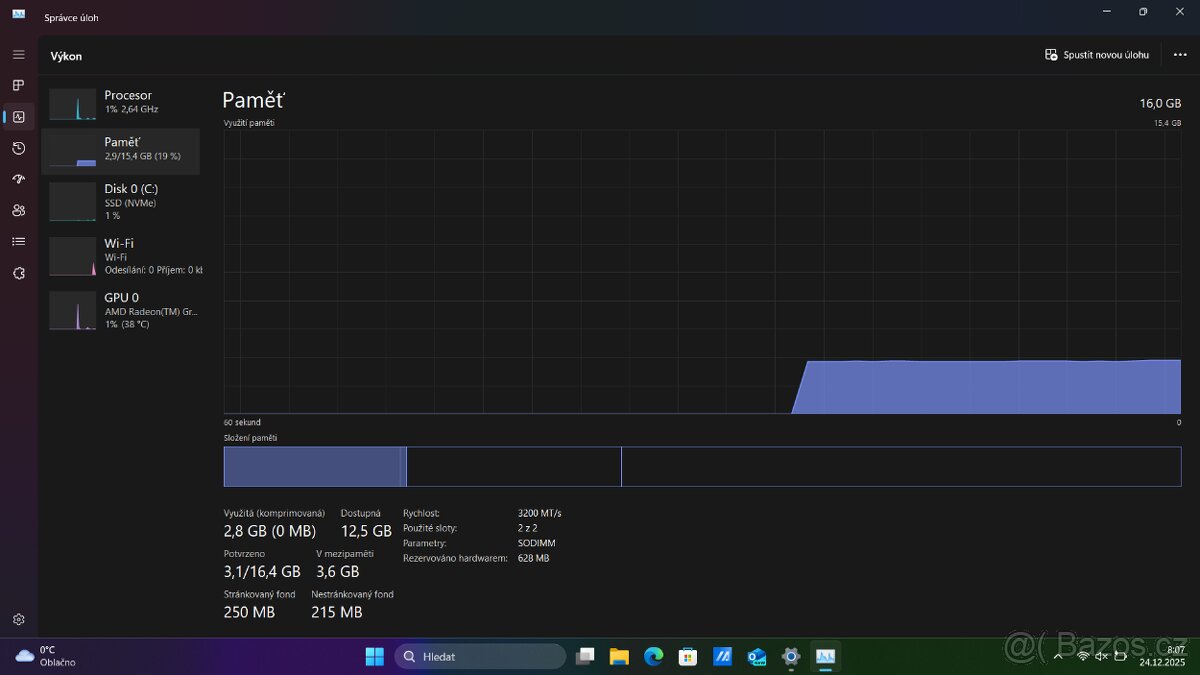Open the three-dot more options menu
This screenshot has width=1200, height=675.
coord(1180,55)
